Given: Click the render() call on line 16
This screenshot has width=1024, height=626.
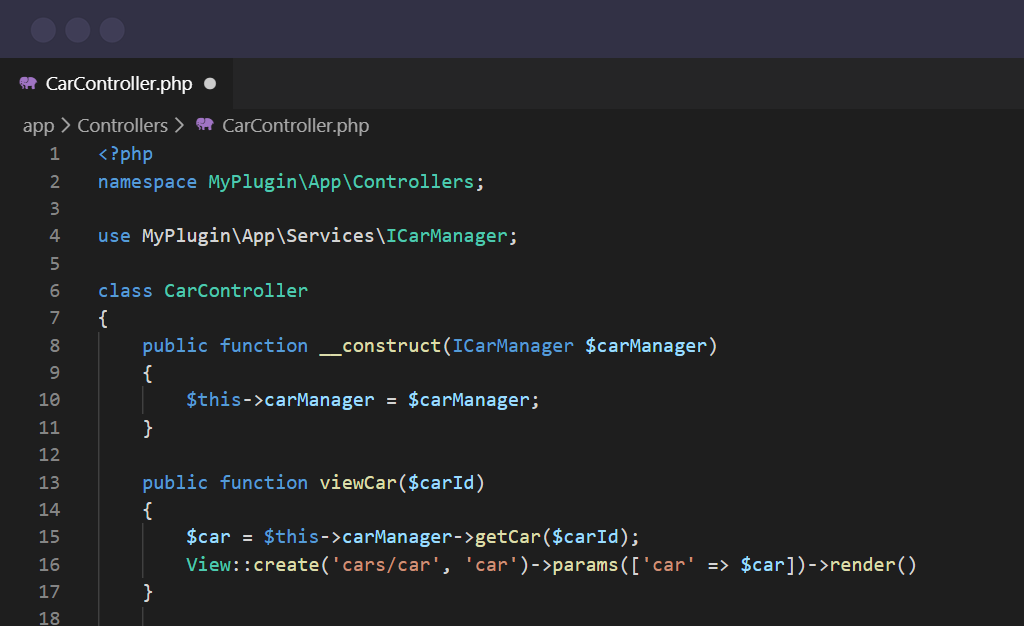Looking at the screenshot, I should point(872,565).
